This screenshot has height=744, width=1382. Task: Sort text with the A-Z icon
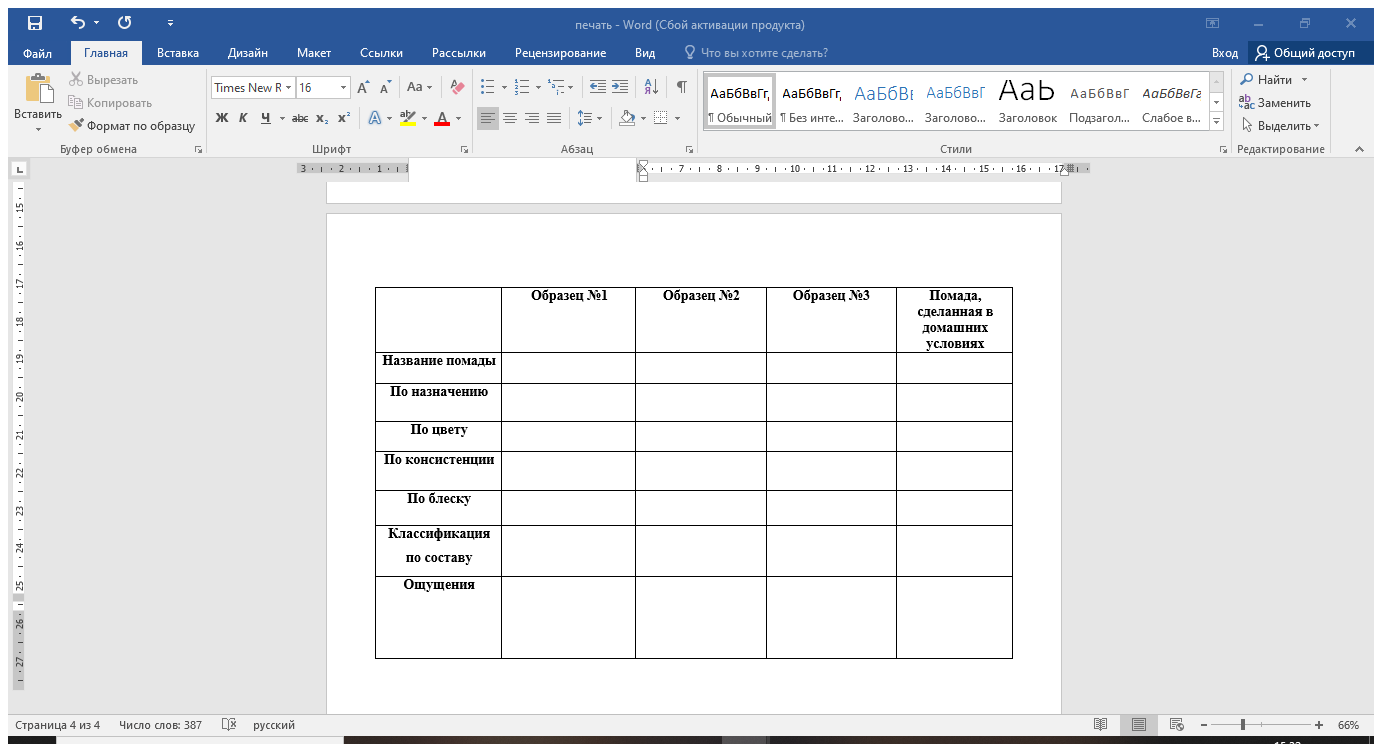tap(650, 87)
